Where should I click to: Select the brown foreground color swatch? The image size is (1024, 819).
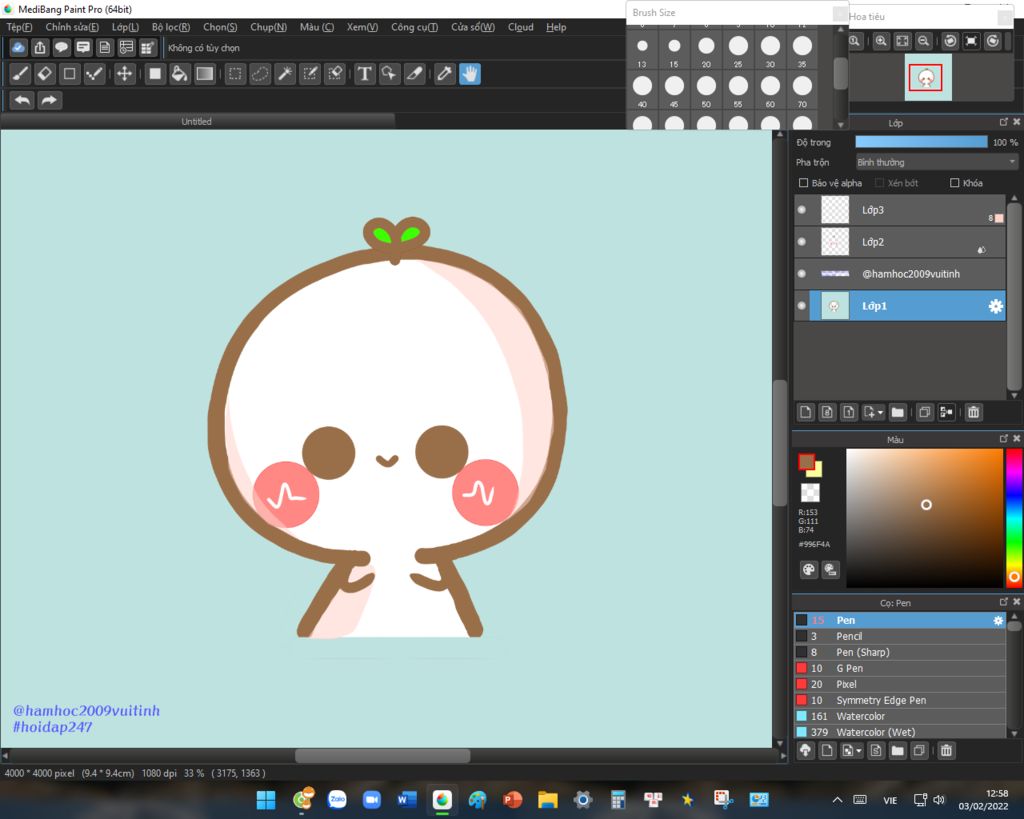[807, 462]
